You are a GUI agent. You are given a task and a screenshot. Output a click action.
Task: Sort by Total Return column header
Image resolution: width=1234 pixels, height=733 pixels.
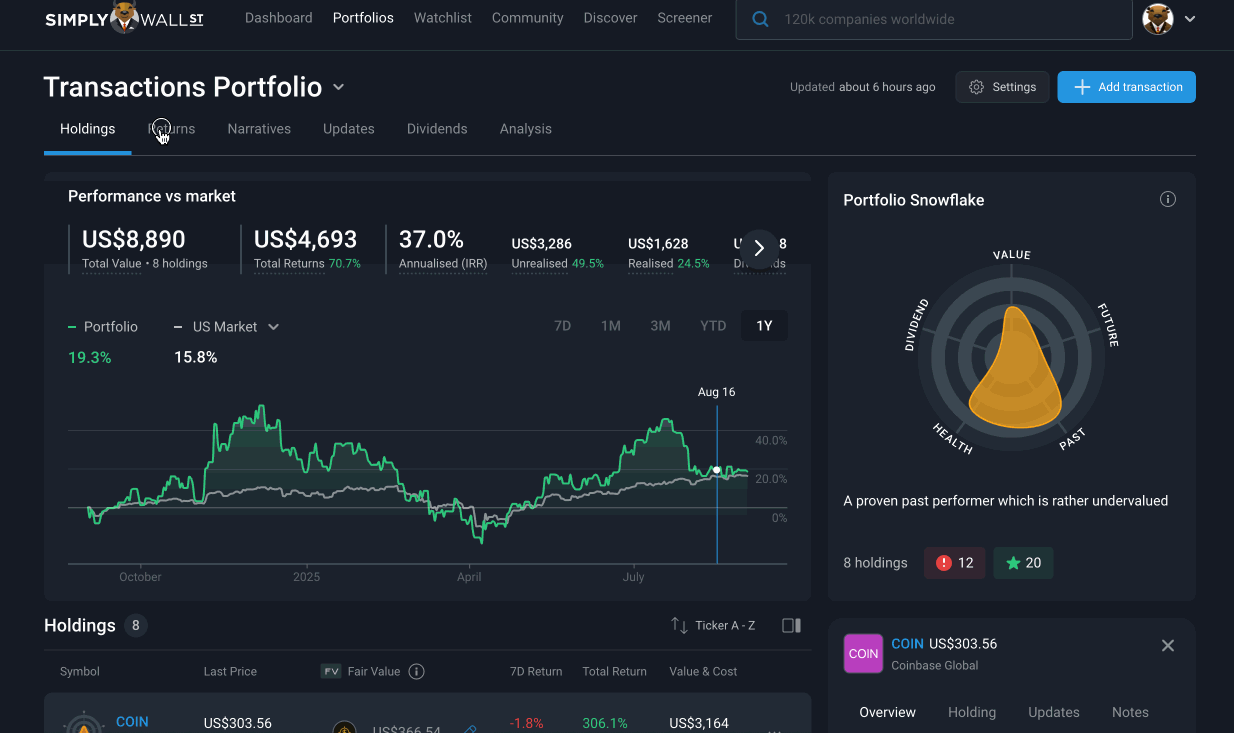[x=615, y=671]
